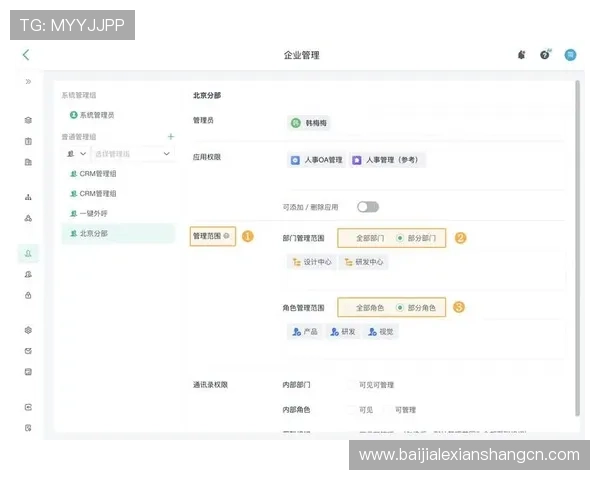The width and height of the screenshot is (600, 480).
Task: Click the 设计中心 department tag
Action: coord(311,262)
